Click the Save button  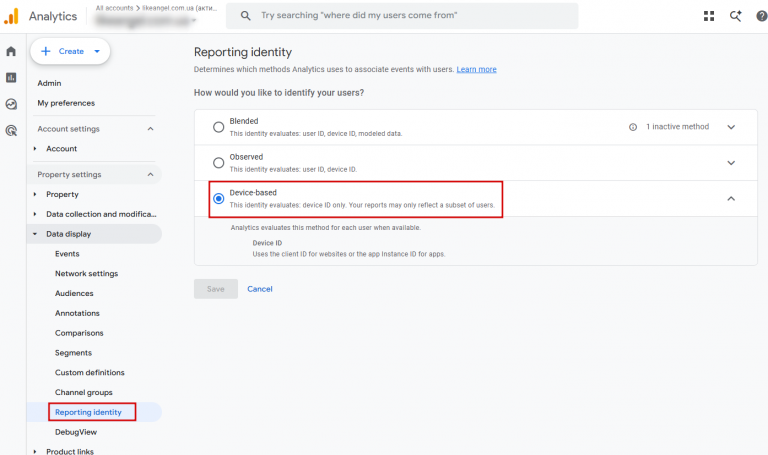(x=216, y=289)
